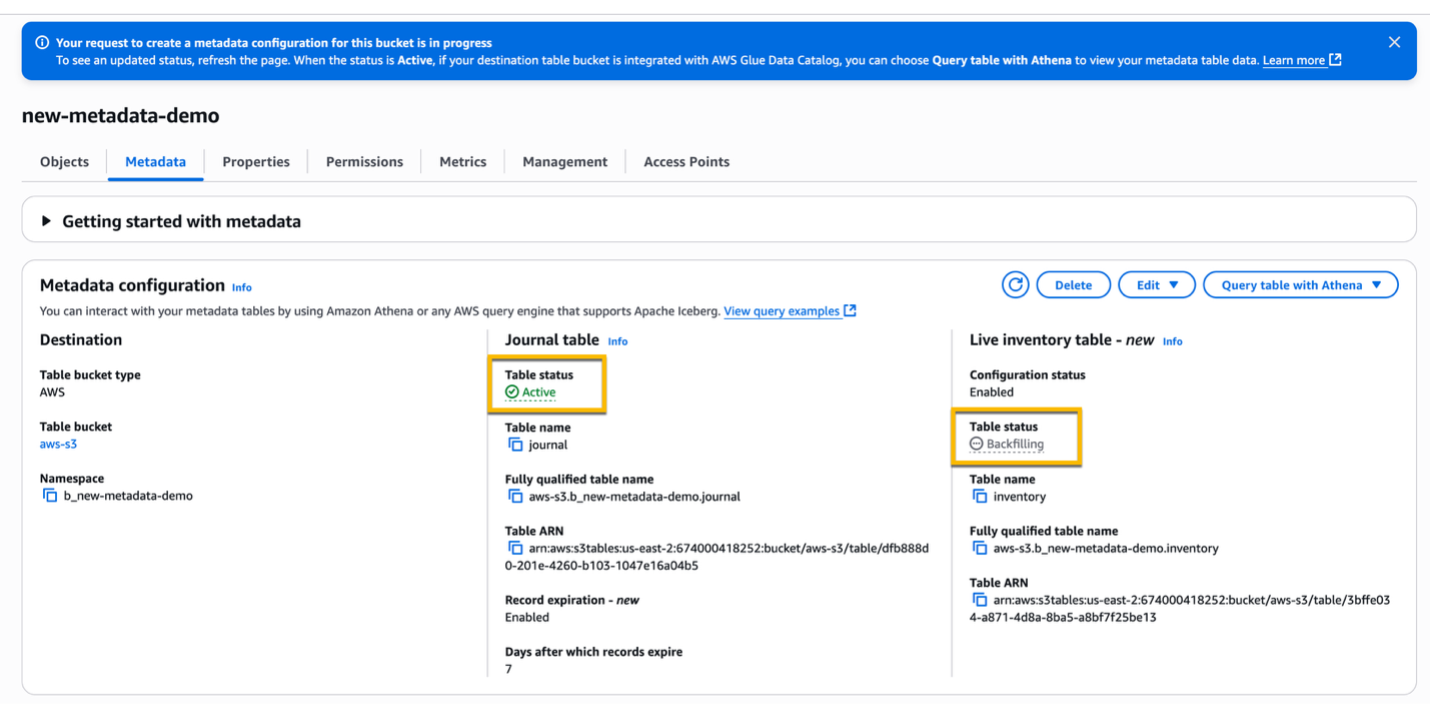The image size is (1430, 708).
Task: Open the View query examples link
Action: pyautogui.click(x=783, y=311)
